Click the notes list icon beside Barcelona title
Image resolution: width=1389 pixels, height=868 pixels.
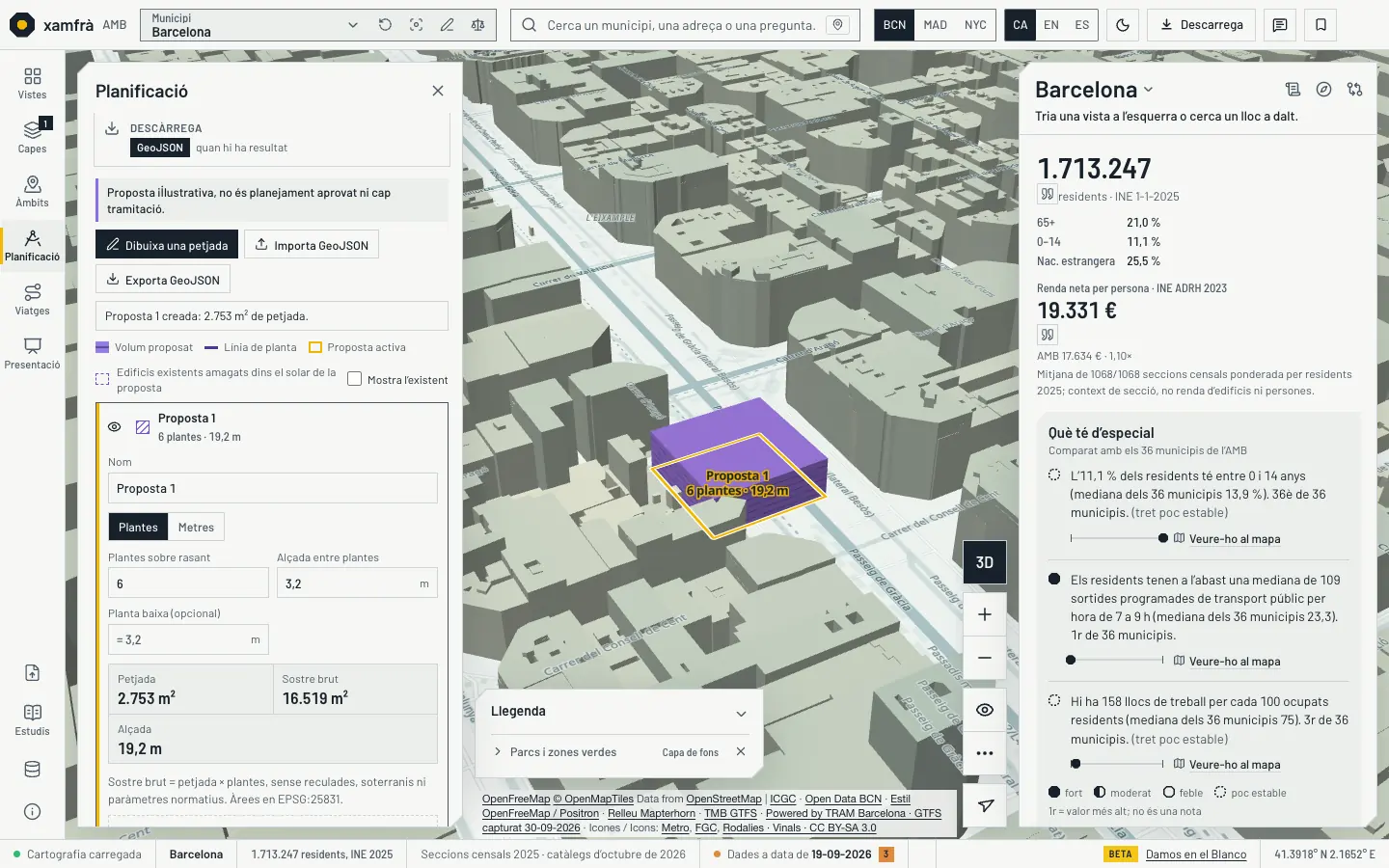(x=1294, y=90)
